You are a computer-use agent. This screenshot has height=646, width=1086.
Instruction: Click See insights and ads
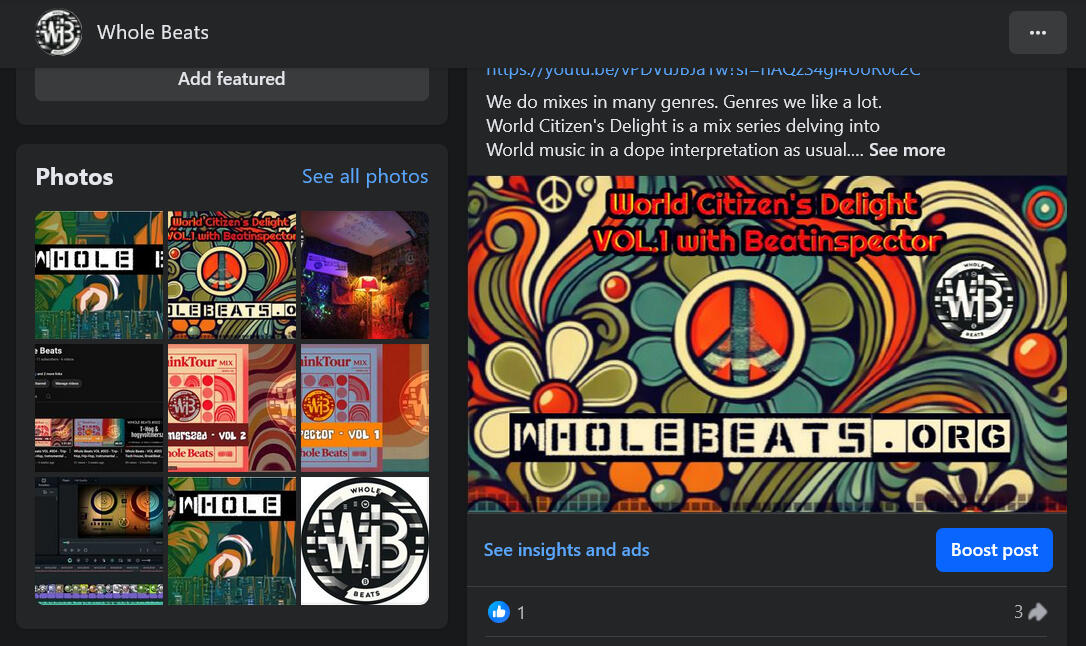pyautogui.click(x=566, y=550)
